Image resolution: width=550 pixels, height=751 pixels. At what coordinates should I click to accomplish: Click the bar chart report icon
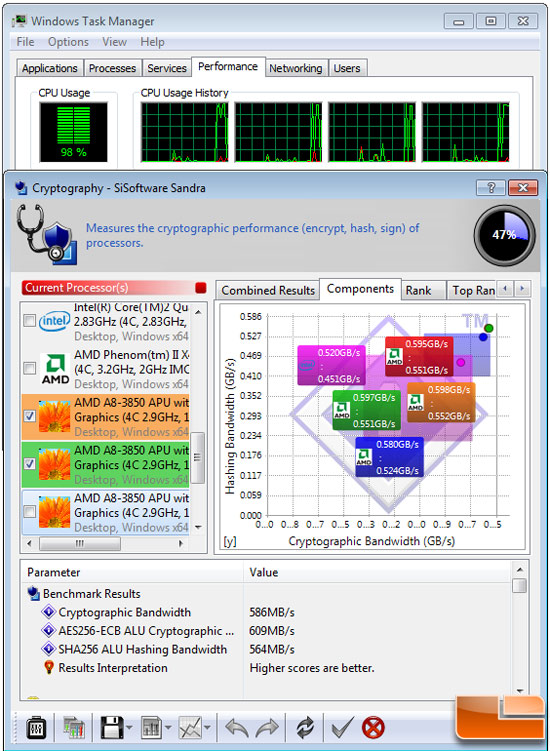tap(152, 728)
